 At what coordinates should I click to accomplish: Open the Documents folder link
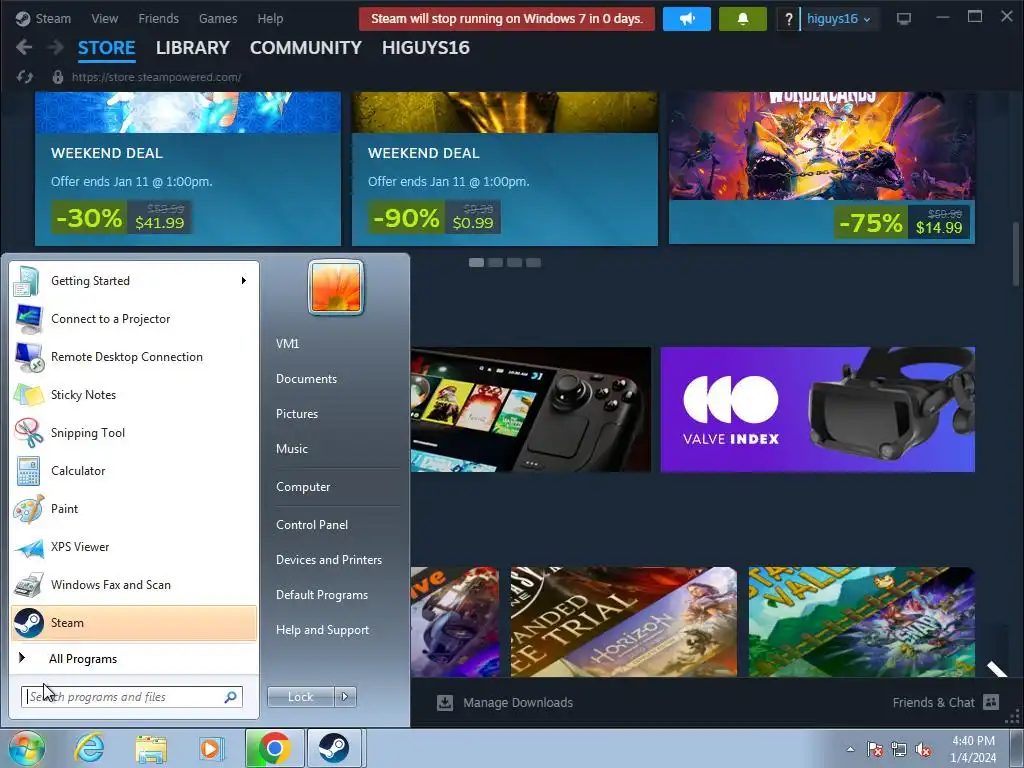(x=306, y=379)
